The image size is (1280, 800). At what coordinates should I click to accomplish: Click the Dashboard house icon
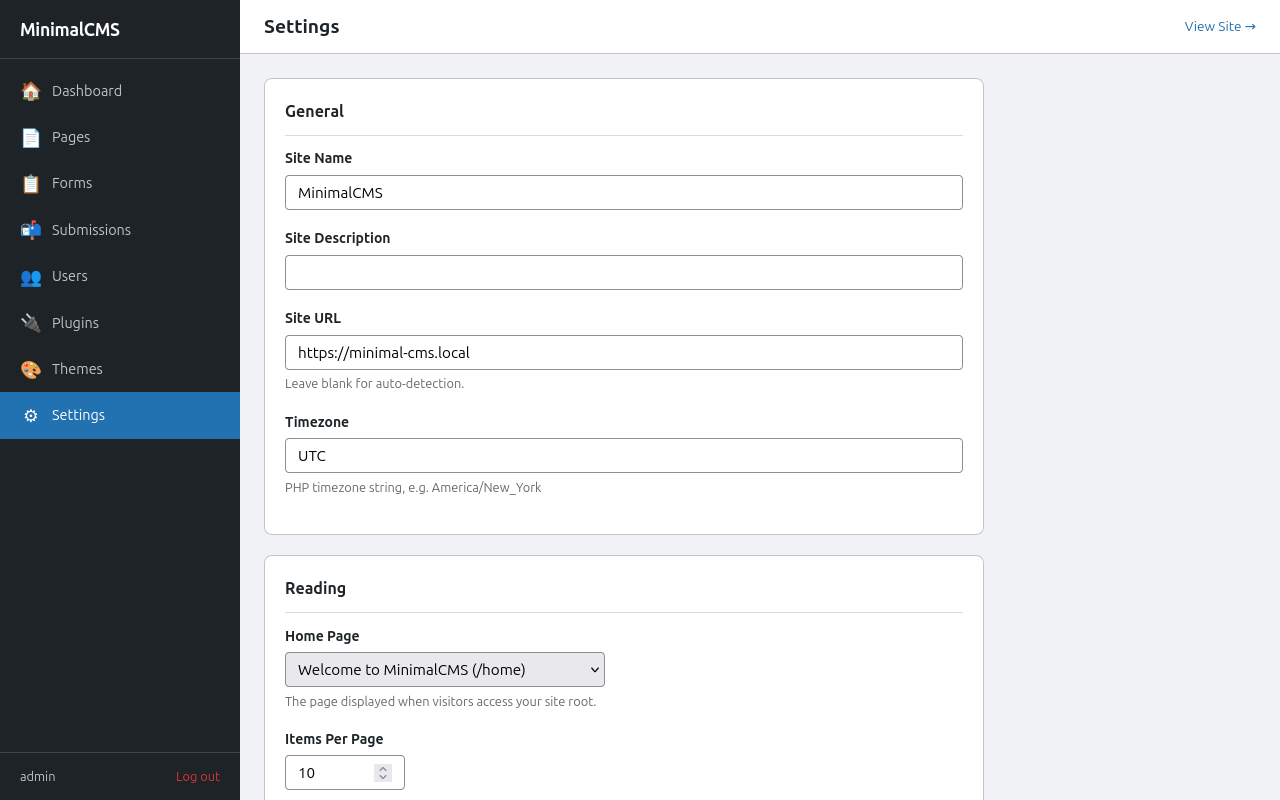[31, 91]
